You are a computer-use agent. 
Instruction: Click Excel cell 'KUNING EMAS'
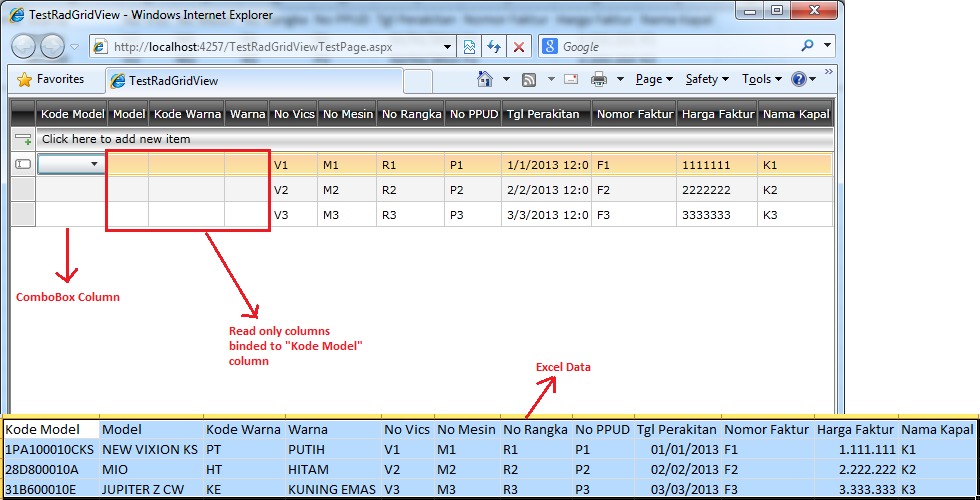coord(334,489)
